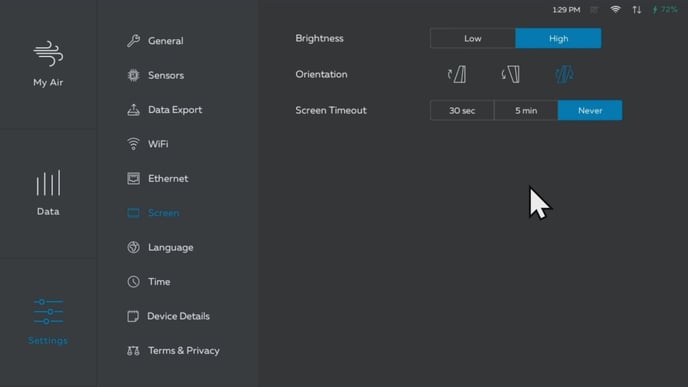Go to Settings label
This screenshot has height=387, width=688.
click(48, 340)
